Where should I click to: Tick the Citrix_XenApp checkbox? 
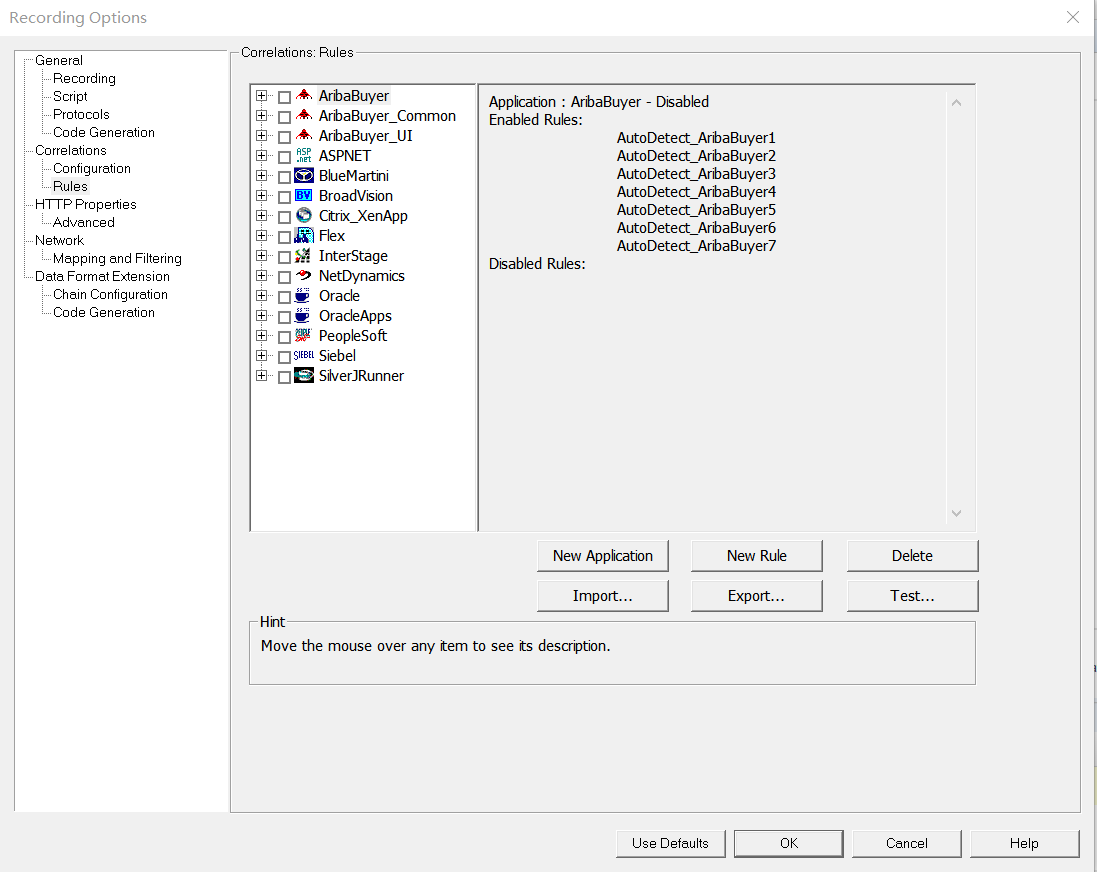click(x=284, y=217)
